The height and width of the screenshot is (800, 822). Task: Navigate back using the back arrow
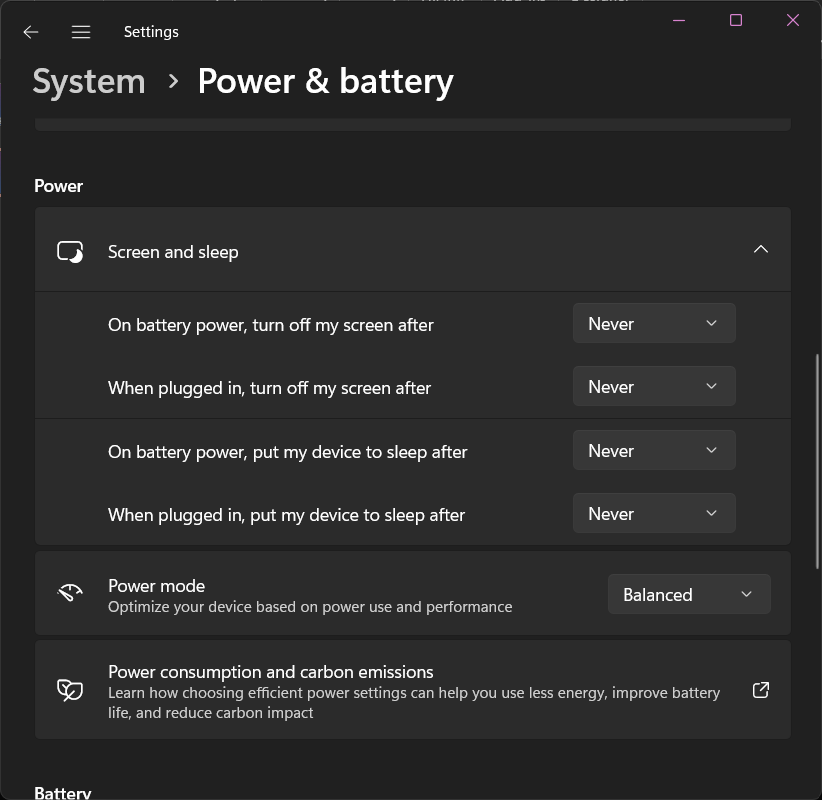click(30, 31)
